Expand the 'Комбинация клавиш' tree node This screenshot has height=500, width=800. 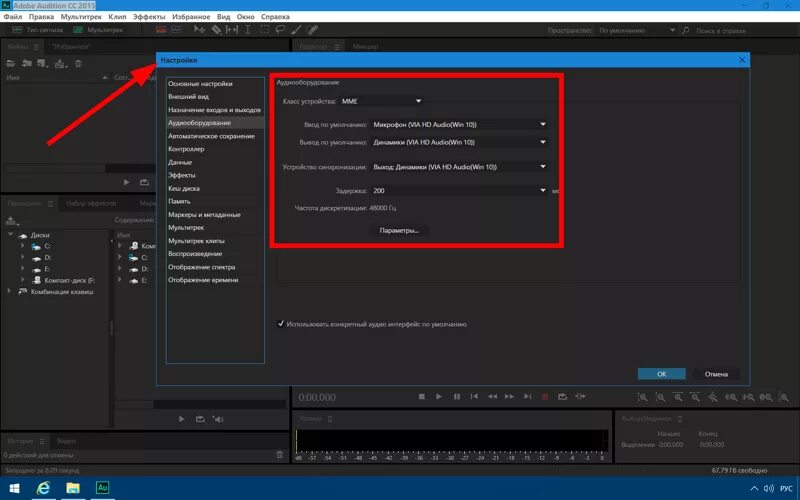click(9, 291)
